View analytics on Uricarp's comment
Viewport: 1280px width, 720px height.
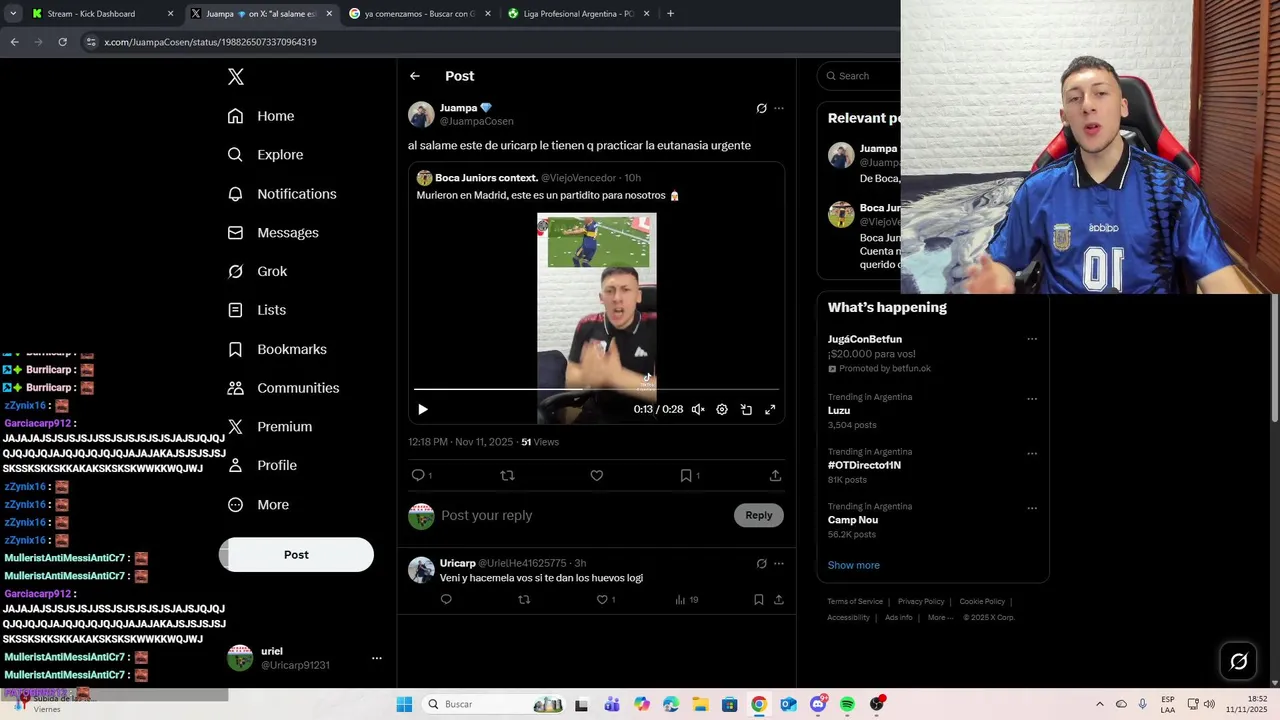click(x=685, y=600)
